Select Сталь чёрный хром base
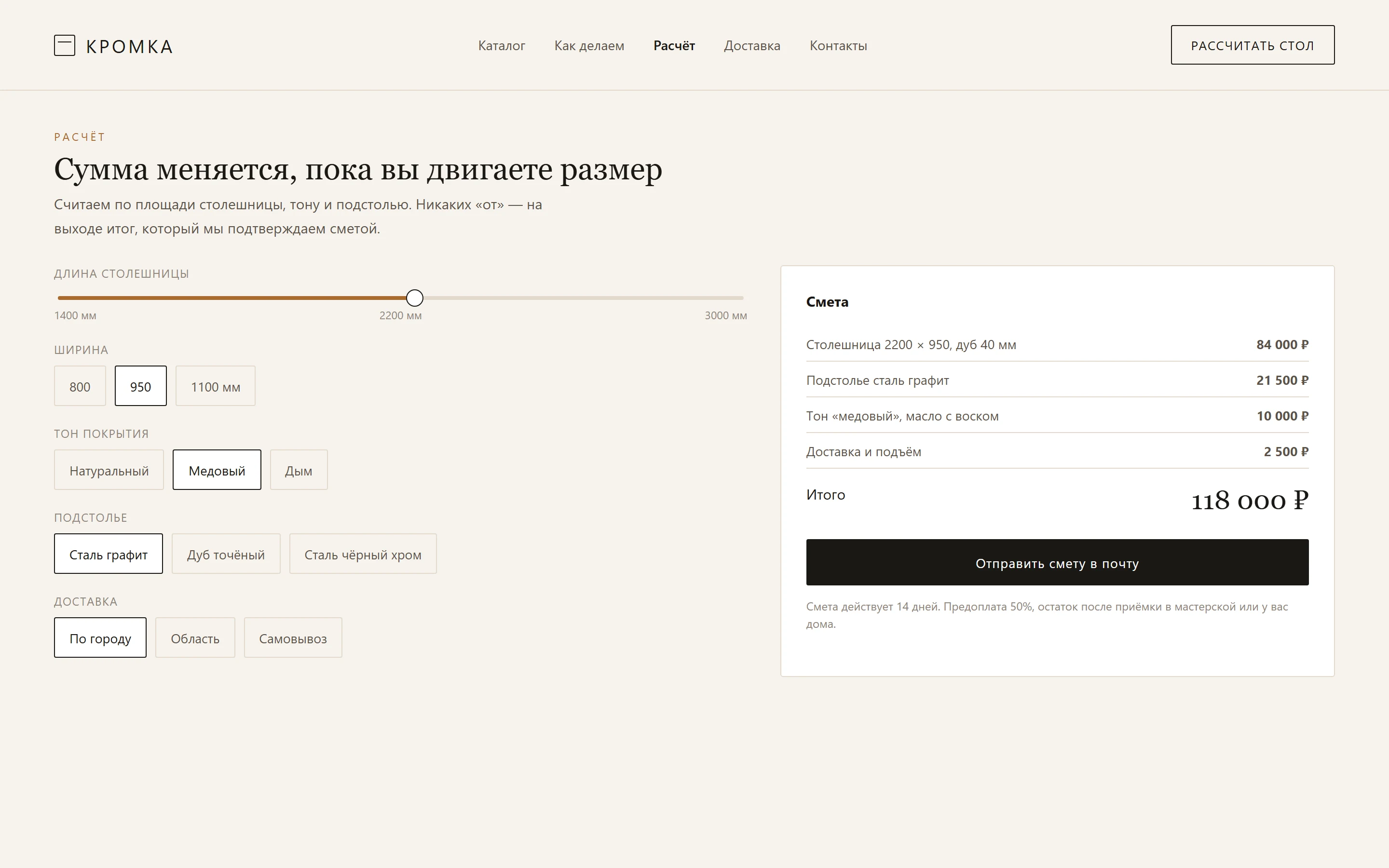Screen dimensions: 1389x868 363,554
